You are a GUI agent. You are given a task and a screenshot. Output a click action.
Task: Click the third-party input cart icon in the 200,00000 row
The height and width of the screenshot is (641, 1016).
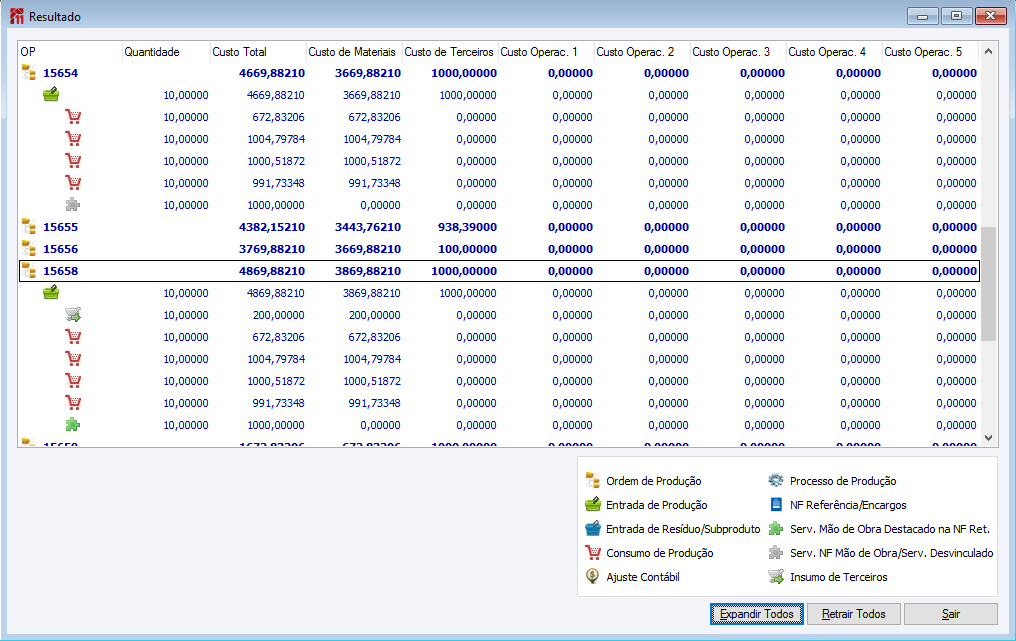pos(73,315)
